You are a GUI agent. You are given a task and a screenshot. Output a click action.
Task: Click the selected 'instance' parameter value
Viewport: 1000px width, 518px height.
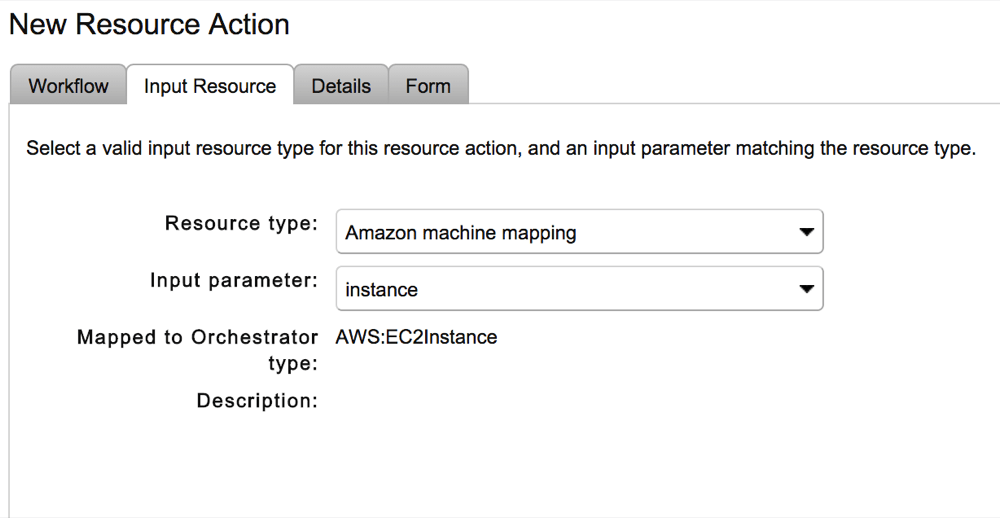(382, 290)
